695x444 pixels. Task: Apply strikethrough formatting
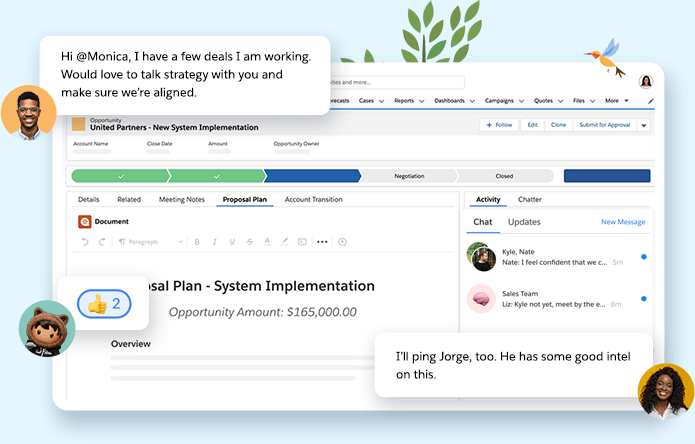coord(249,242)
